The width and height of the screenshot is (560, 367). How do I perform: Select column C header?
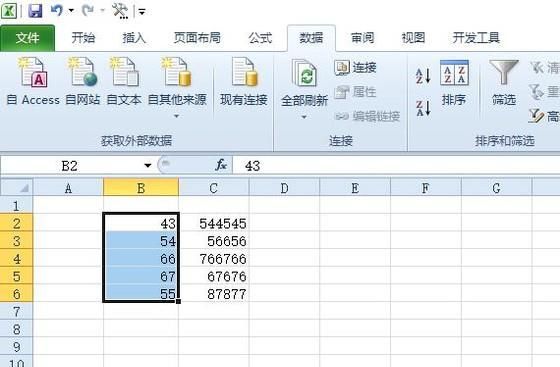214,188
